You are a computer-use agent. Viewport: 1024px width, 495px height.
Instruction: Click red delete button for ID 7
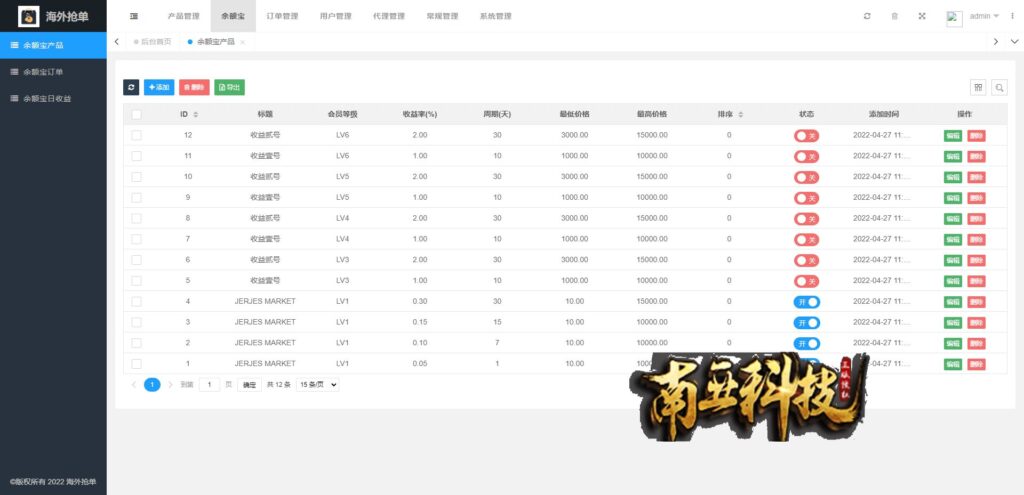tap(976, 240)
